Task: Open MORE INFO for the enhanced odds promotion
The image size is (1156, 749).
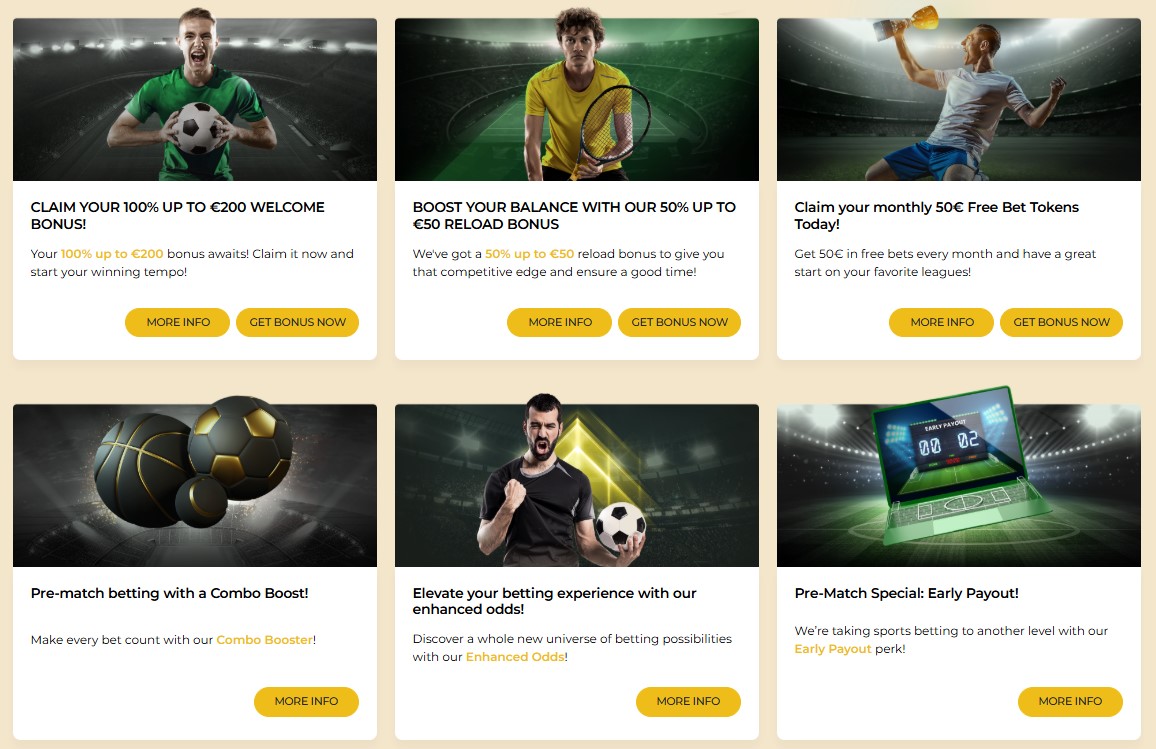Action: click(688, 701)
